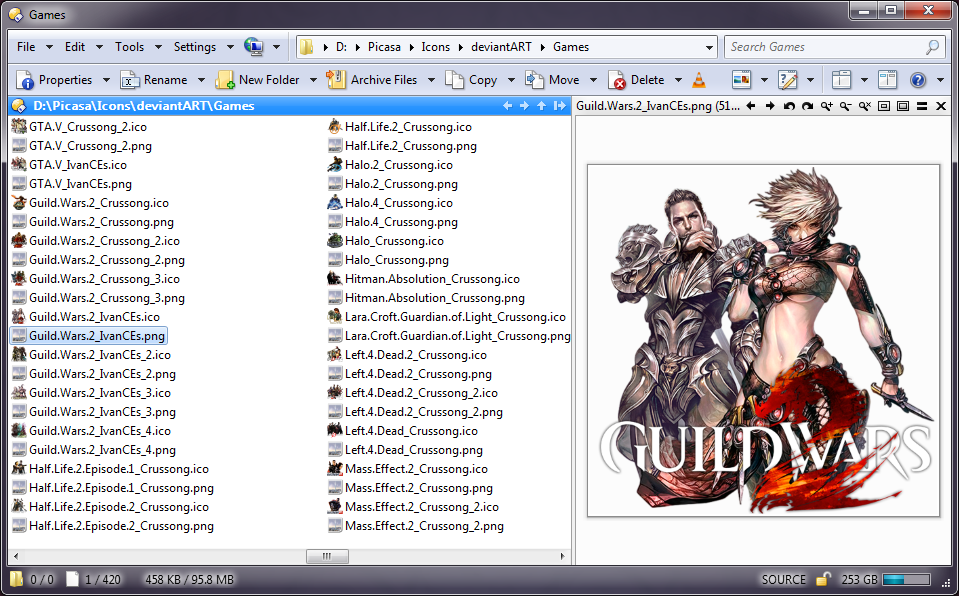The image size is (959, 596).
Task: Select file Left.4.Dead_Crussong.ico
Action: point(403,431)
